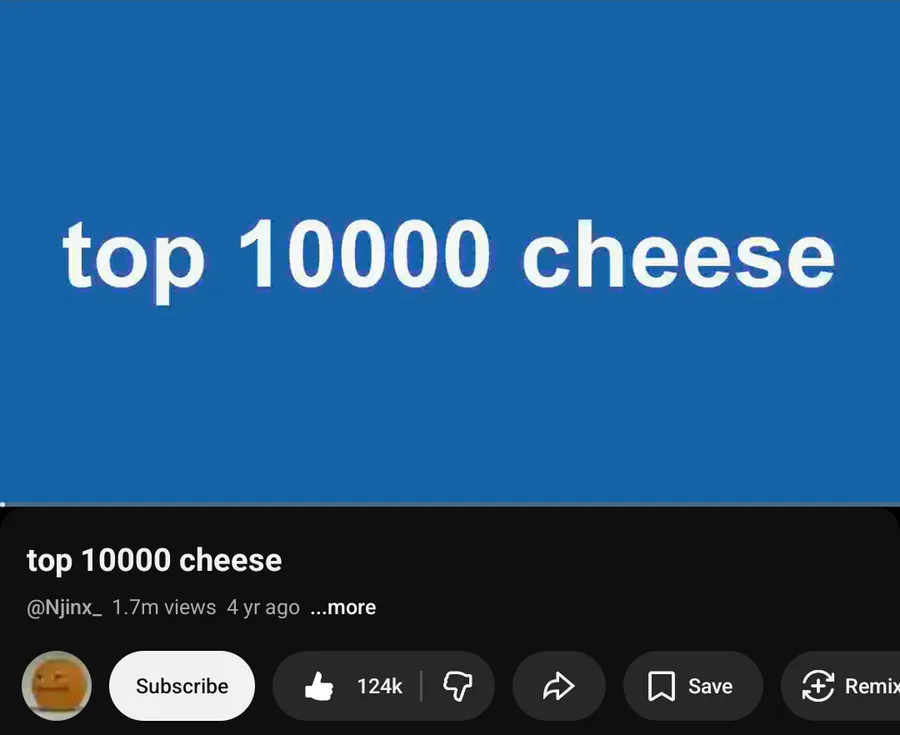Screen dimensions: 900x735
Task: Click the blue background of the video player
Action: coord(450,100)
